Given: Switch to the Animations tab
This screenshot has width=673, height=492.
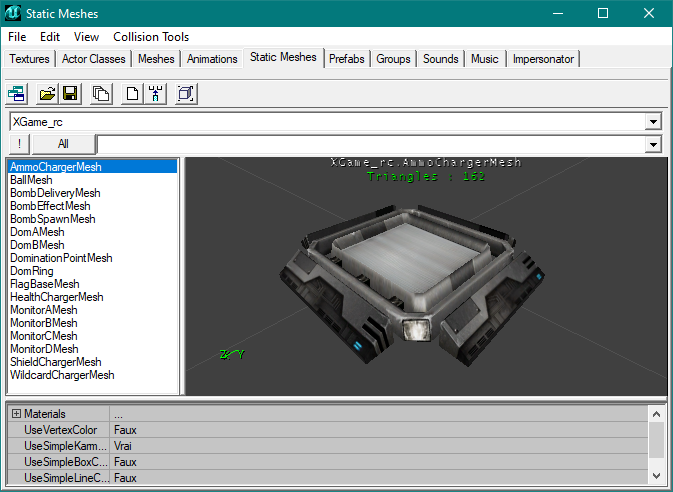Looking at the screenshot, I should (212, 59).
